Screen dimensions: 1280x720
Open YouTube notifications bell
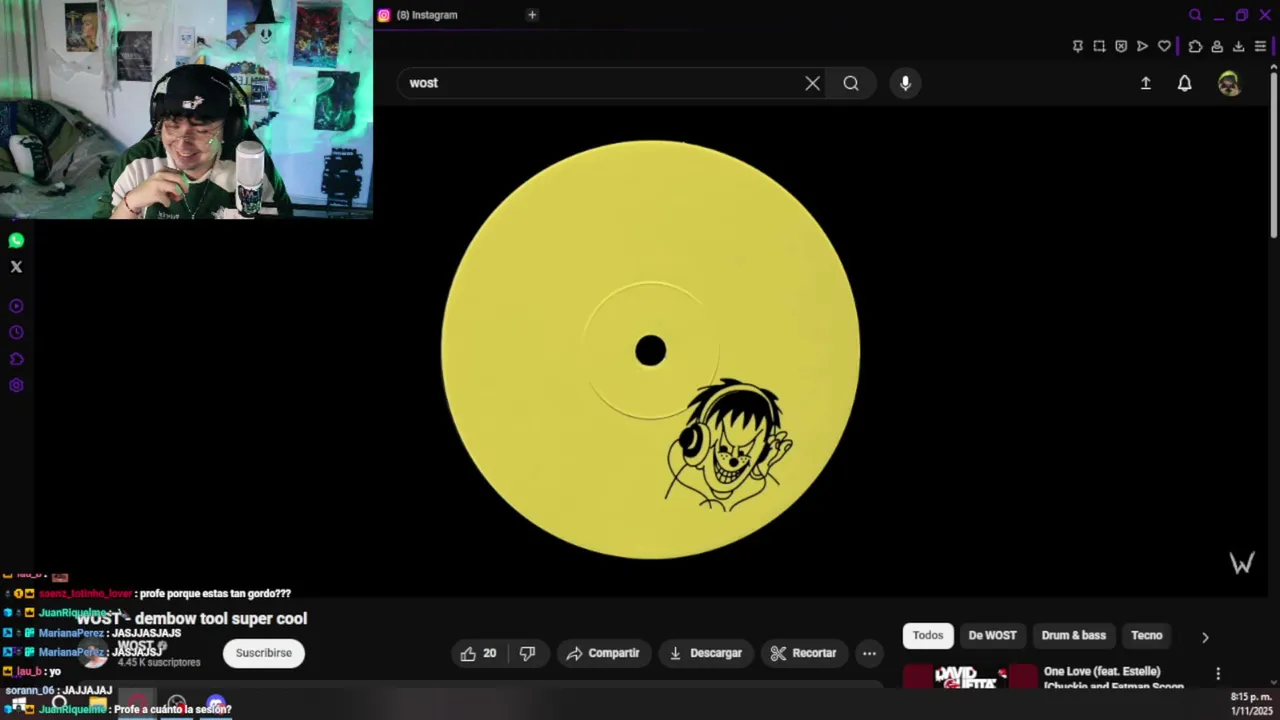point(1184,83)
